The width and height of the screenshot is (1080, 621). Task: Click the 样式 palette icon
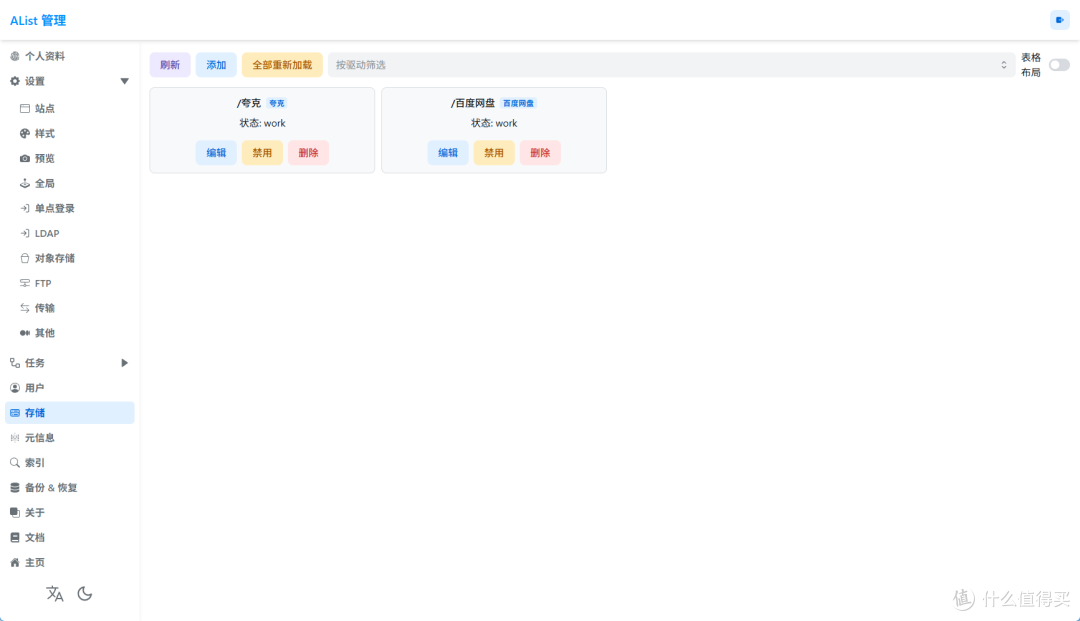[25, 134]
